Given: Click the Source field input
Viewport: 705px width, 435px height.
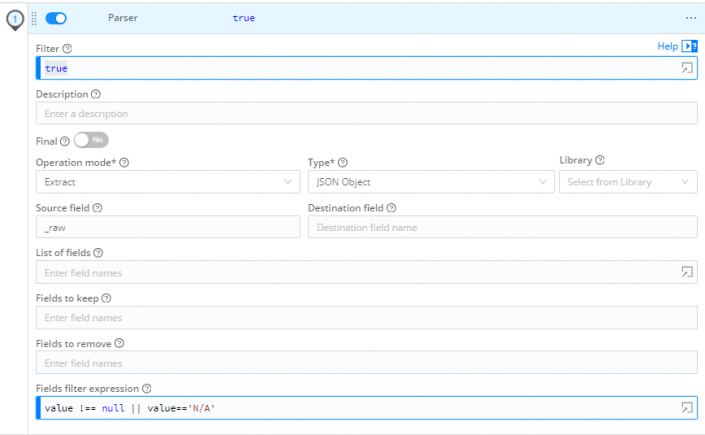Looking at the screenshot, I should click(x=167, y=227).
